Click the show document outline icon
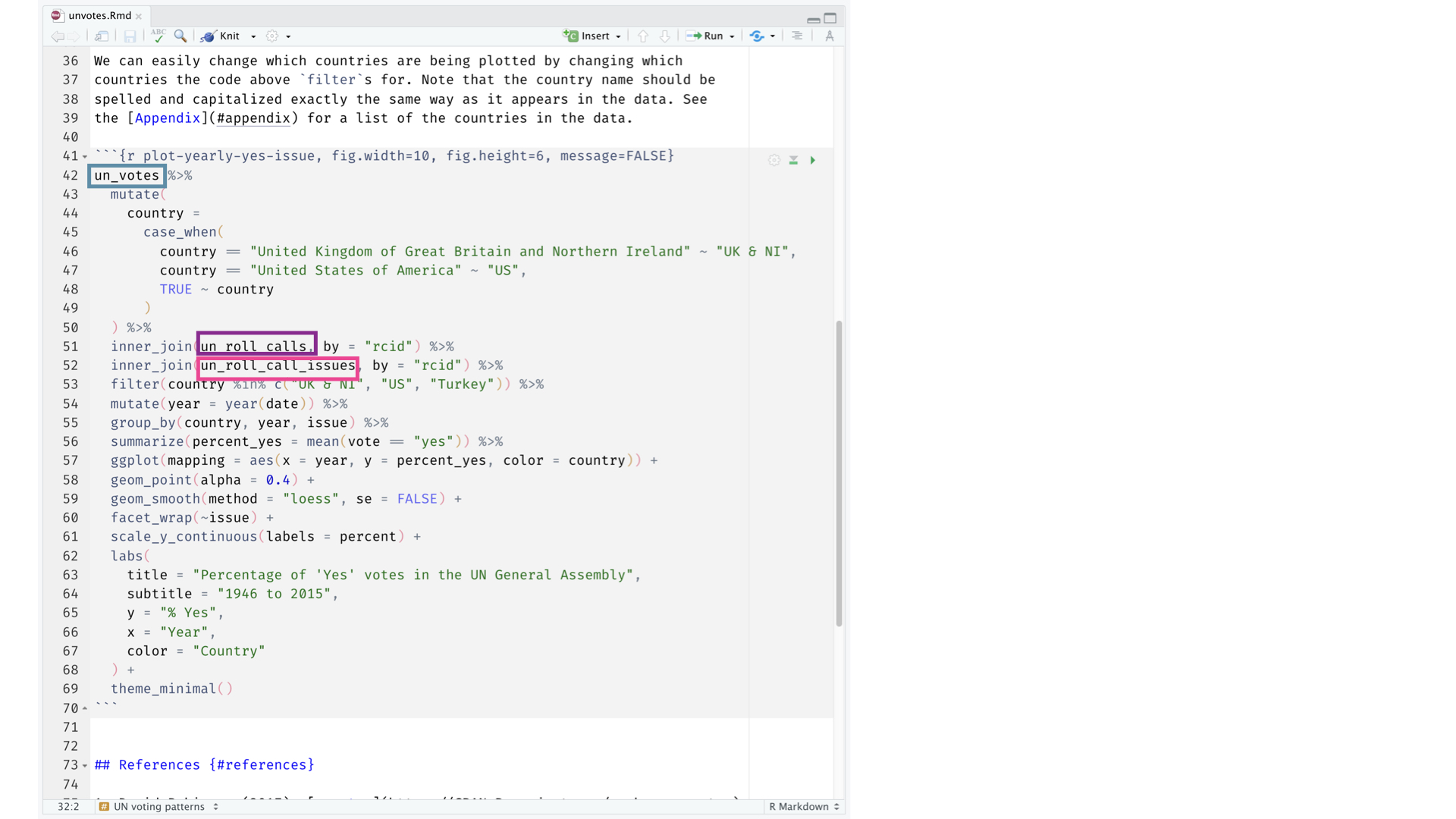The width and height of the screenshot is (1456, 819). click(797, 36)
